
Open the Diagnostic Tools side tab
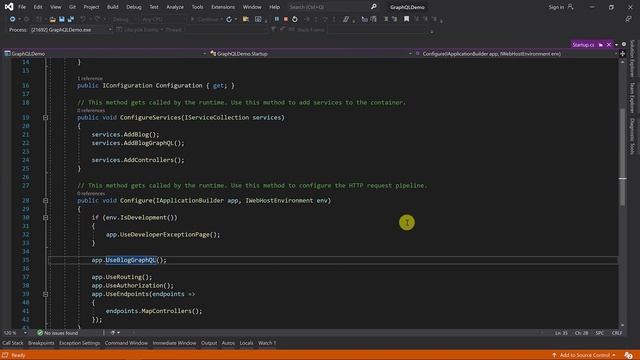tap(632, 136)
